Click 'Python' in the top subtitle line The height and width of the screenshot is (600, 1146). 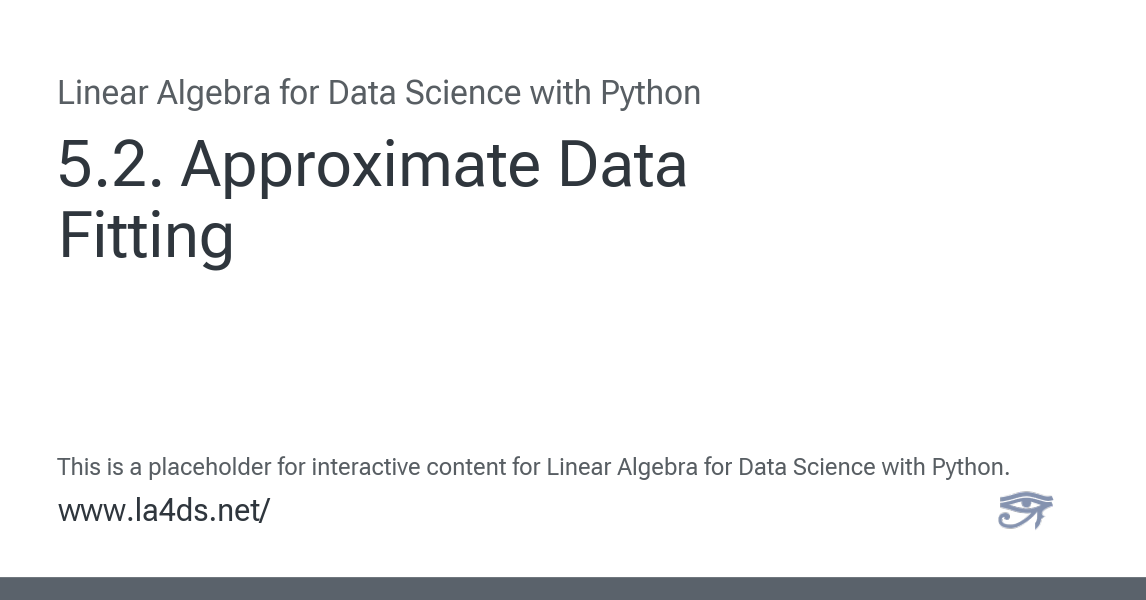[x=650, y=93]
